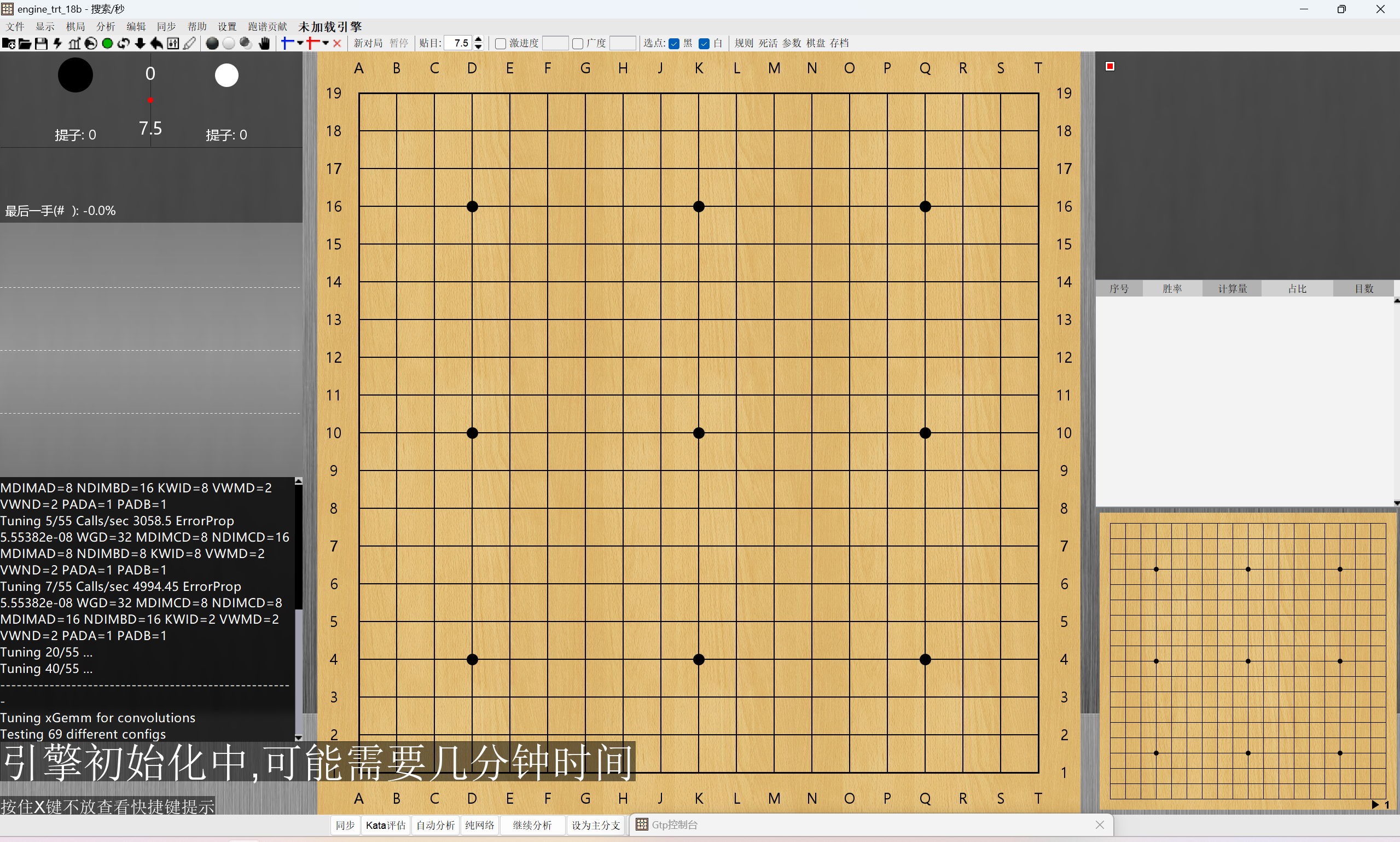This screenshot has width=1400, height=842.
Task: Open the 设置 menu
Action: tap(227, 27)
